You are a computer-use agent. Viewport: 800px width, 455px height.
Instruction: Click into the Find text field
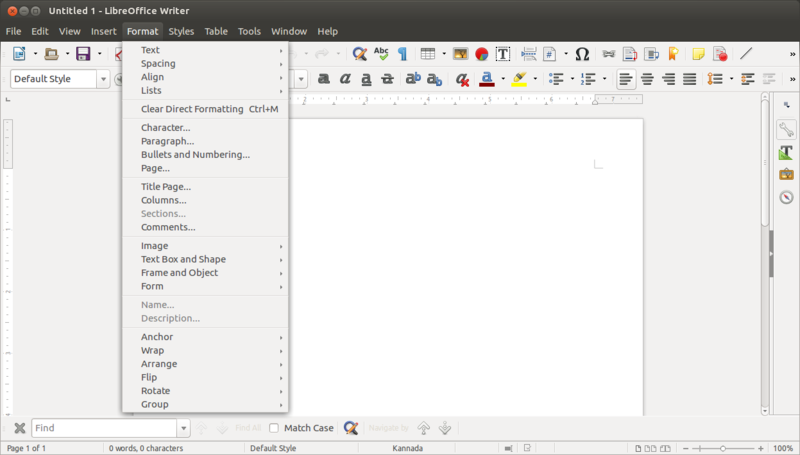[104, 428]
